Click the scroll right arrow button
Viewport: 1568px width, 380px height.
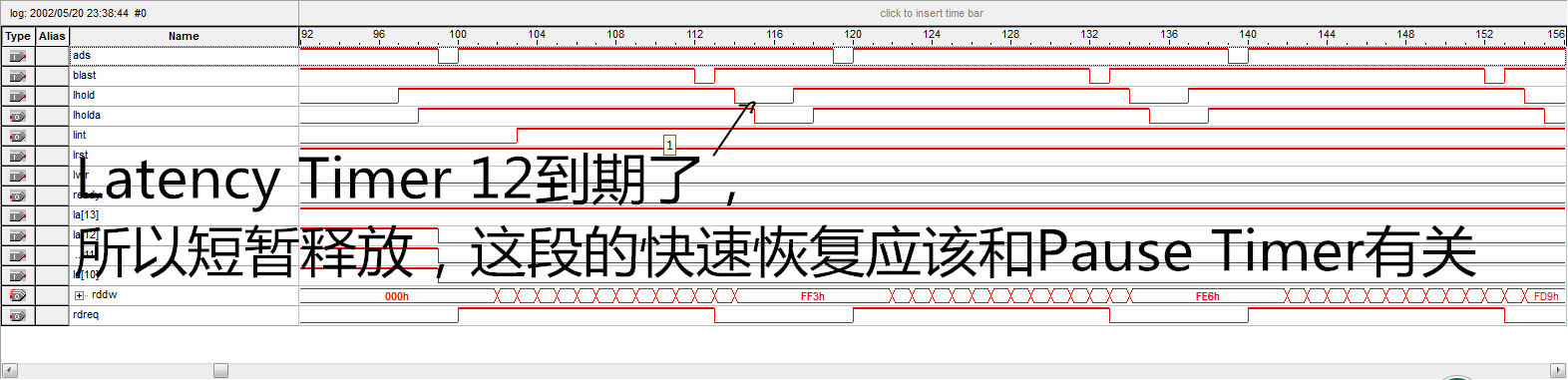[1558, 370]
